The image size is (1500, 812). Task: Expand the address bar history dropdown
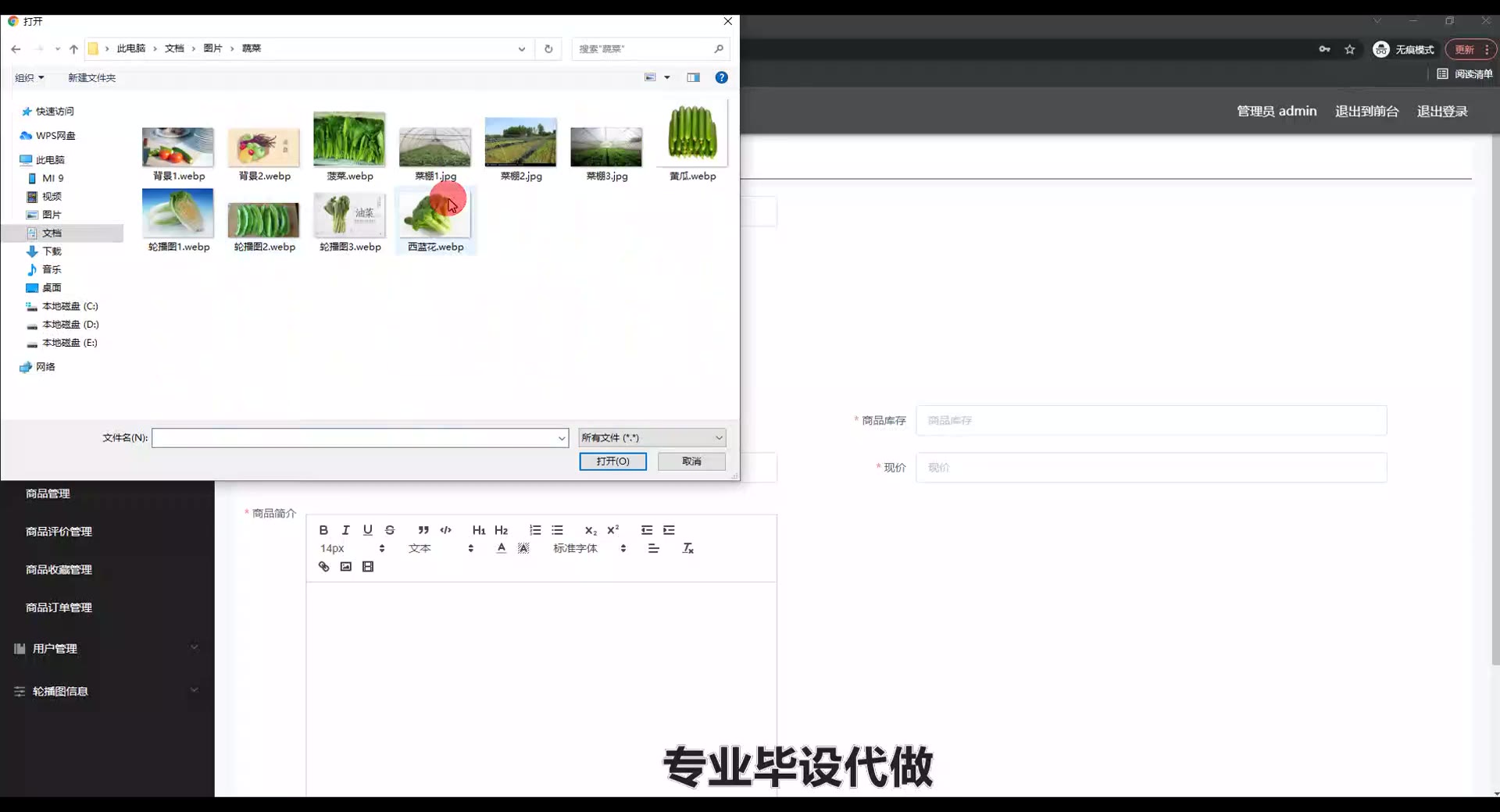coord(522,48)
